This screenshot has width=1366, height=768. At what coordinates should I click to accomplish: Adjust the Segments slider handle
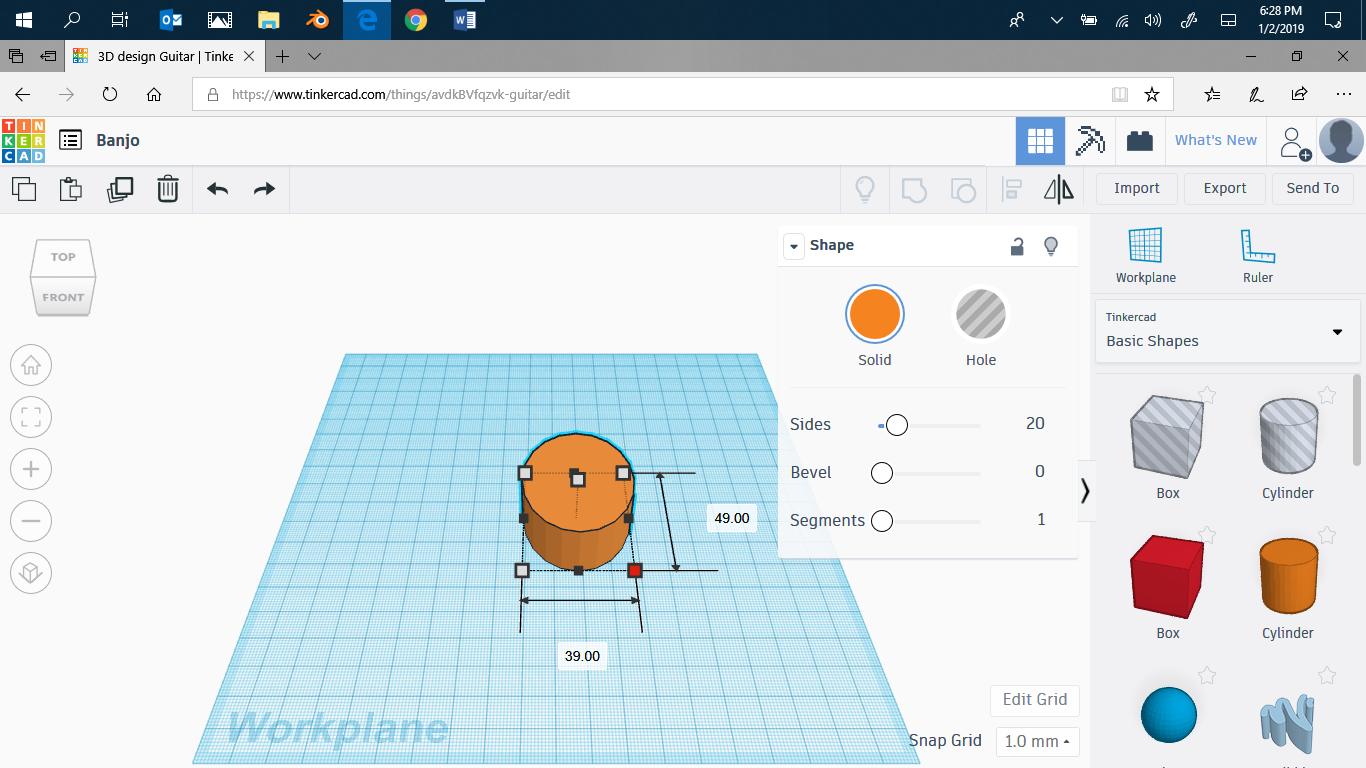881,521
